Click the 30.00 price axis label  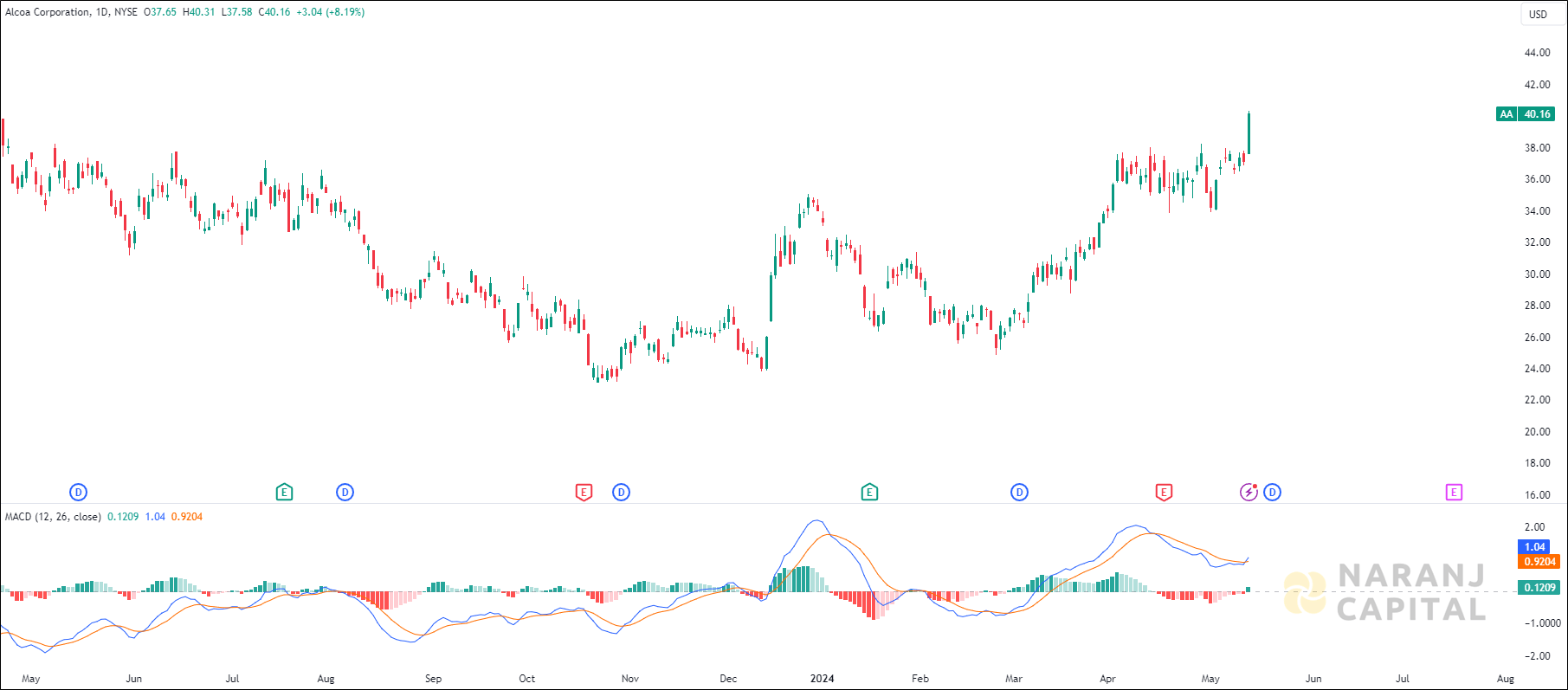click(x=1538, y=274)
